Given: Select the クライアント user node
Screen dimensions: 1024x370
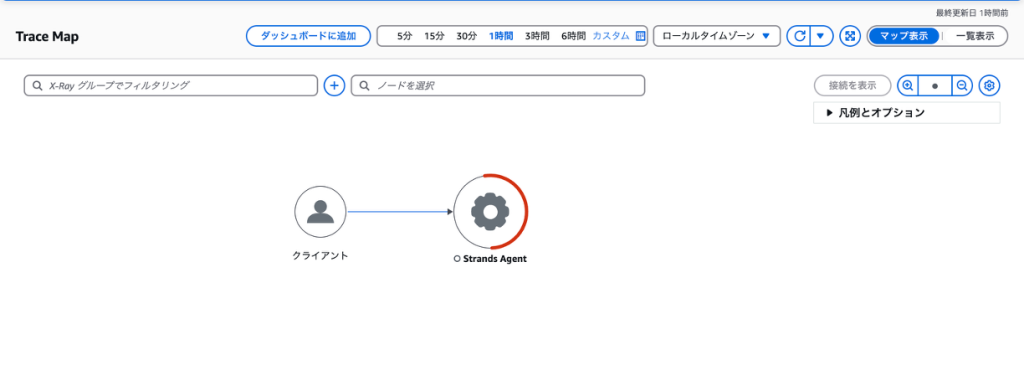Looking at the screenshot, I should pyautogui.click(x=320, y=211).
